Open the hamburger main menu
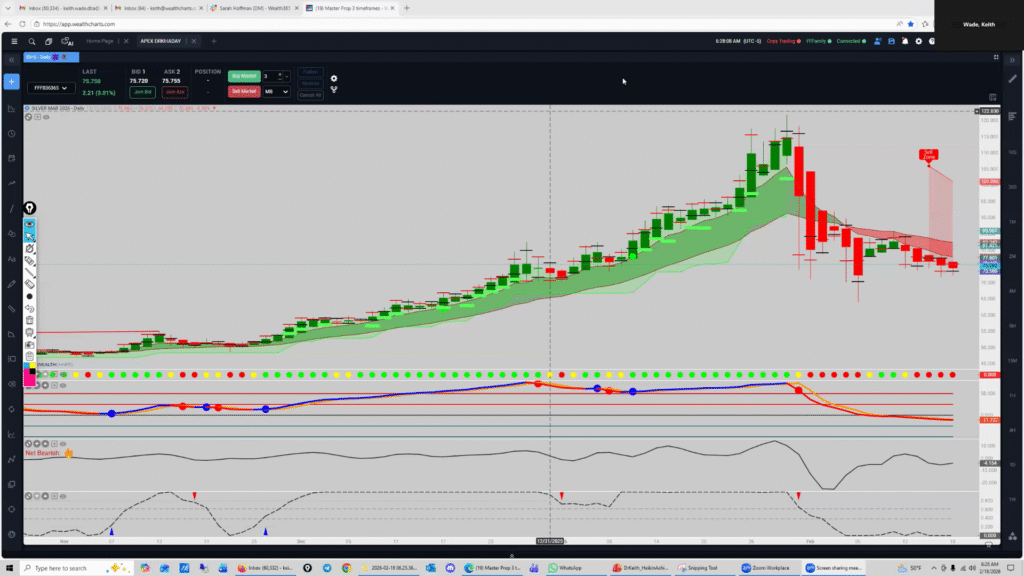This screenshot has height=576, width=1024. coord(14,41)
